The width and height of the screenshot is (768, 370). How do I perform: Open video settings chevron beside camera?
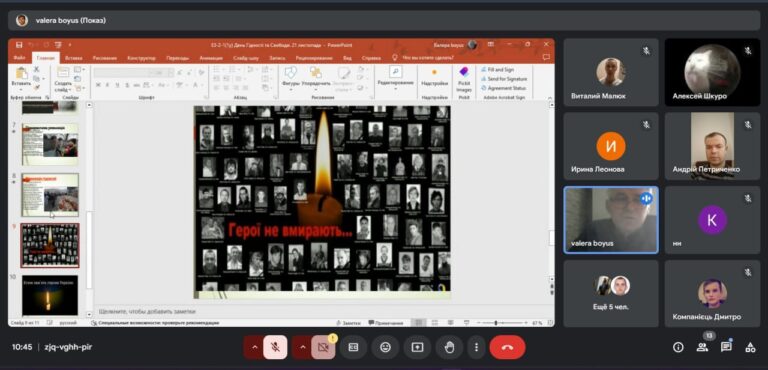(302, 347)
